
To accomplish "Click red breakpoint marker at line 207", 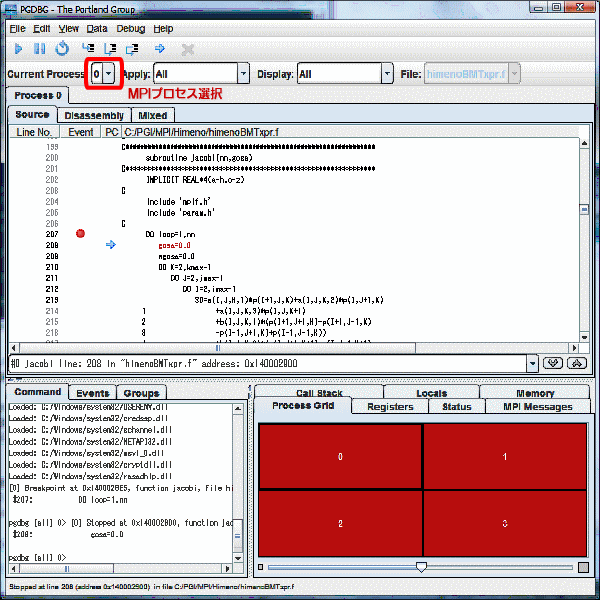I will coord(81,233).
